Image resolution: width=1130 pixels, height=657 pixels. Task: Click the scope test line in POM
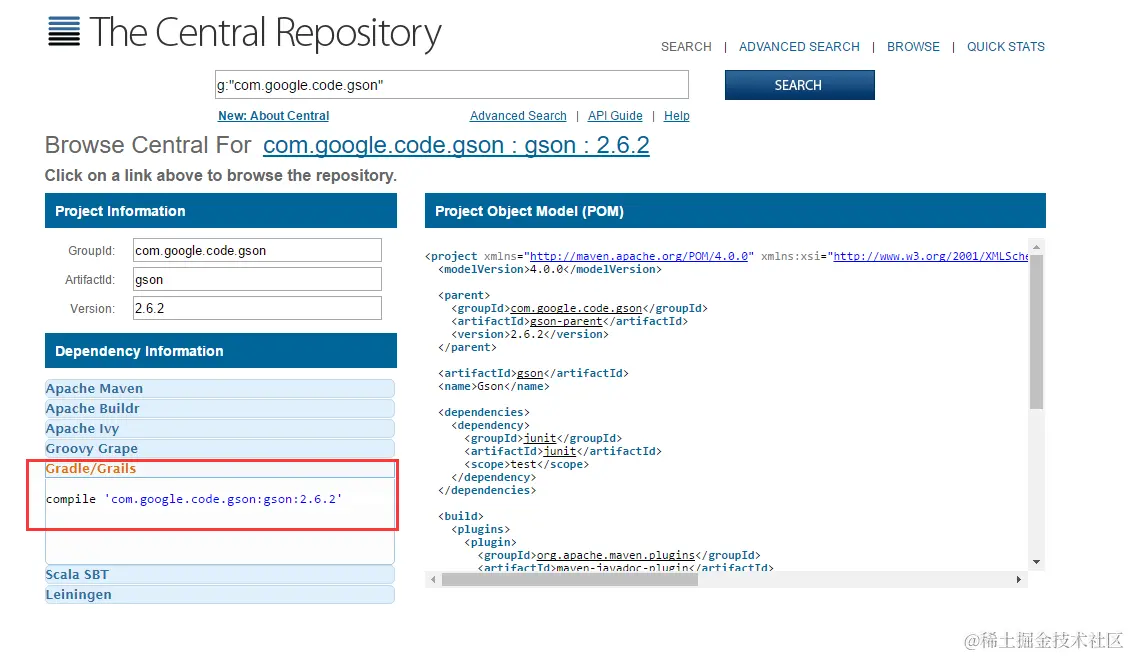point(526,465)
